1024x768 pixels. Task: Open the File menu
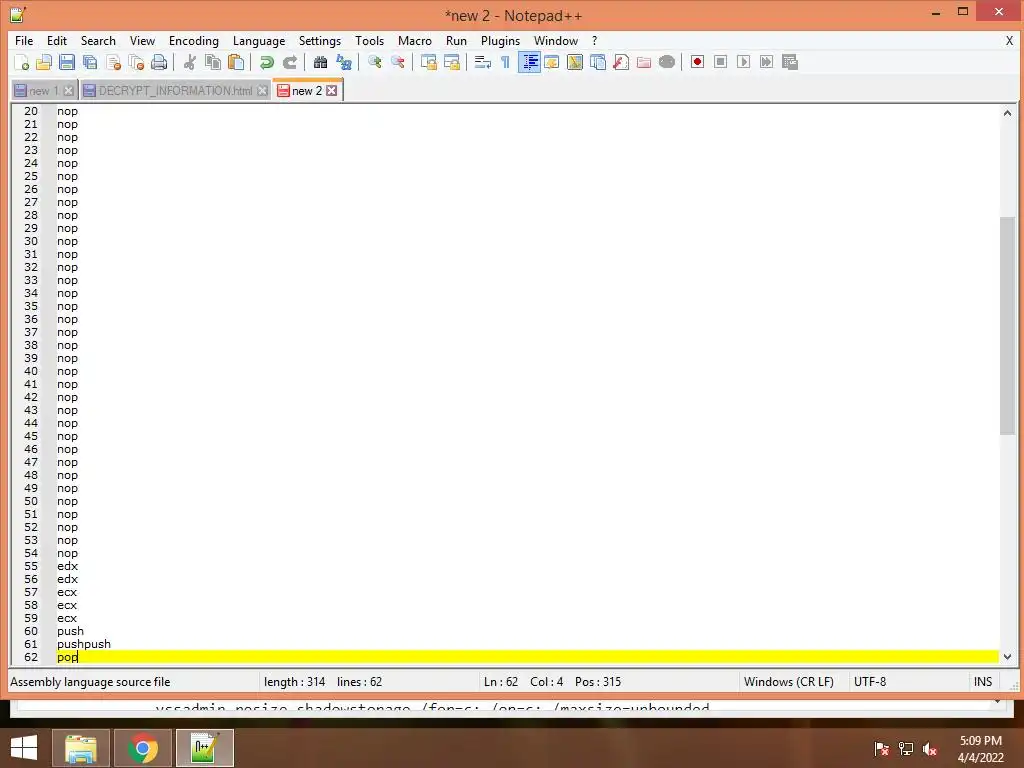pos(24,40)
